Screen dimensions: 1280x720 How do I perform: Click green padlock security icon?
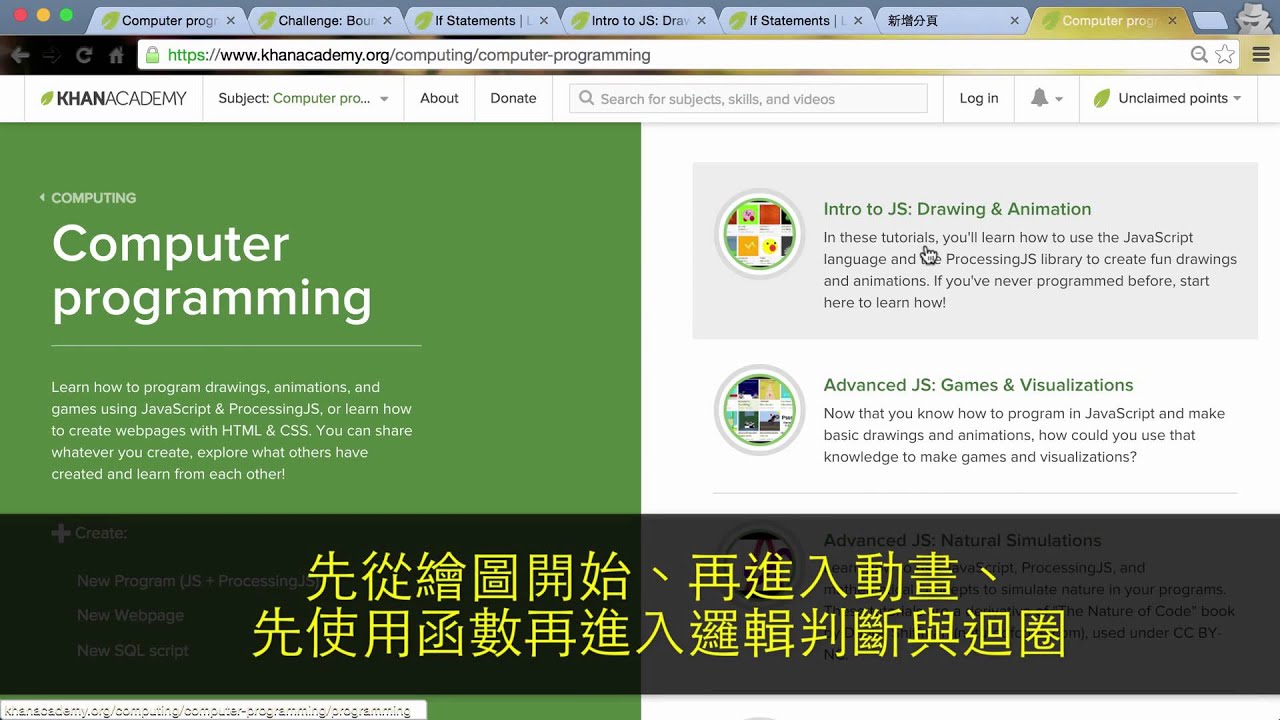point(152,55)
